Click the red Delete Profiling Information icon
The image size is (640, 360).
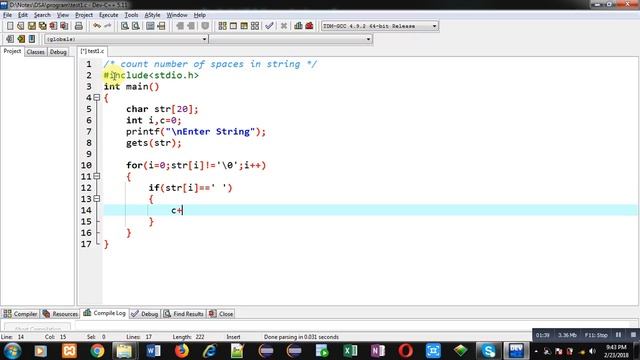pos(309,26)
